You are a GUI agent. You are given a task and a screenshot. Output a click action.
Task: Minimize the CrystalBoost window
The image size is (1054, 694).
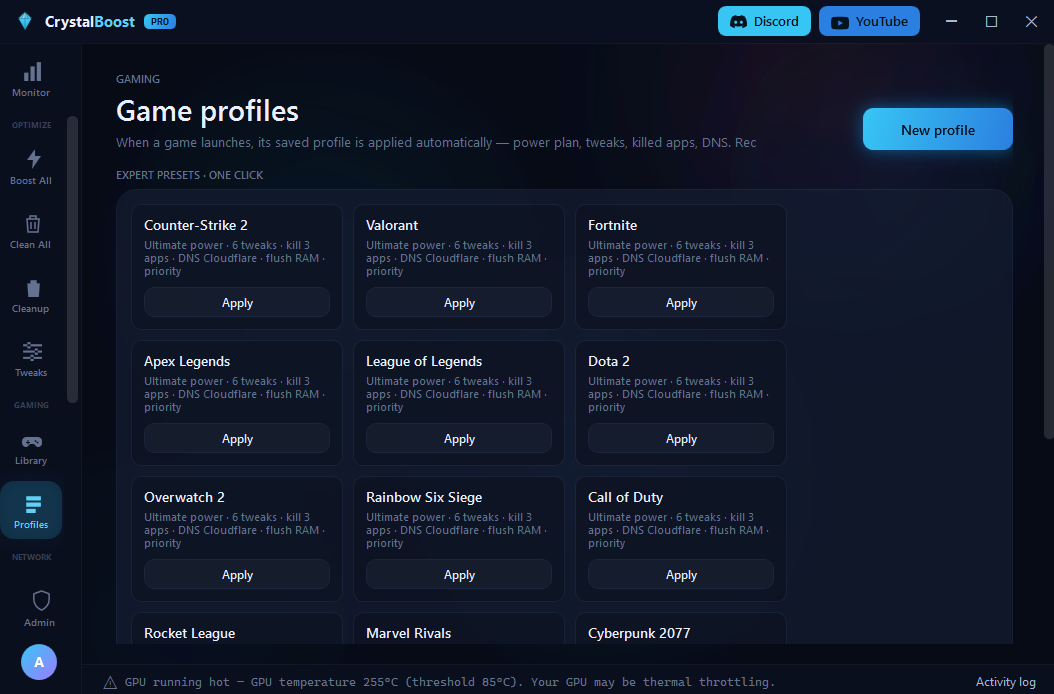coord(951,22)
